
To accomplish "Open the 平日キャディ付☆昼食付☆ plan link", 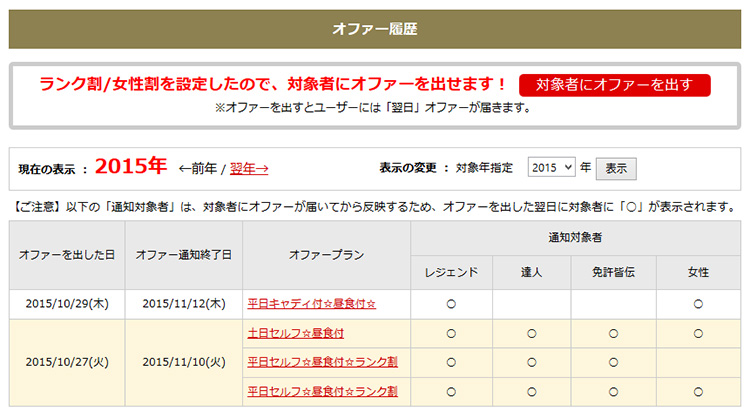I will point(311,304).
